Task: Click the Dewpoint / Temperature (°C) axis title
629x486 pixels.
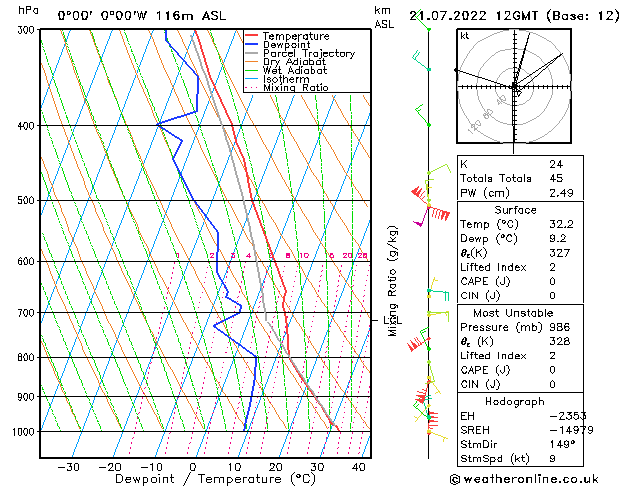Action: [215, 479]
